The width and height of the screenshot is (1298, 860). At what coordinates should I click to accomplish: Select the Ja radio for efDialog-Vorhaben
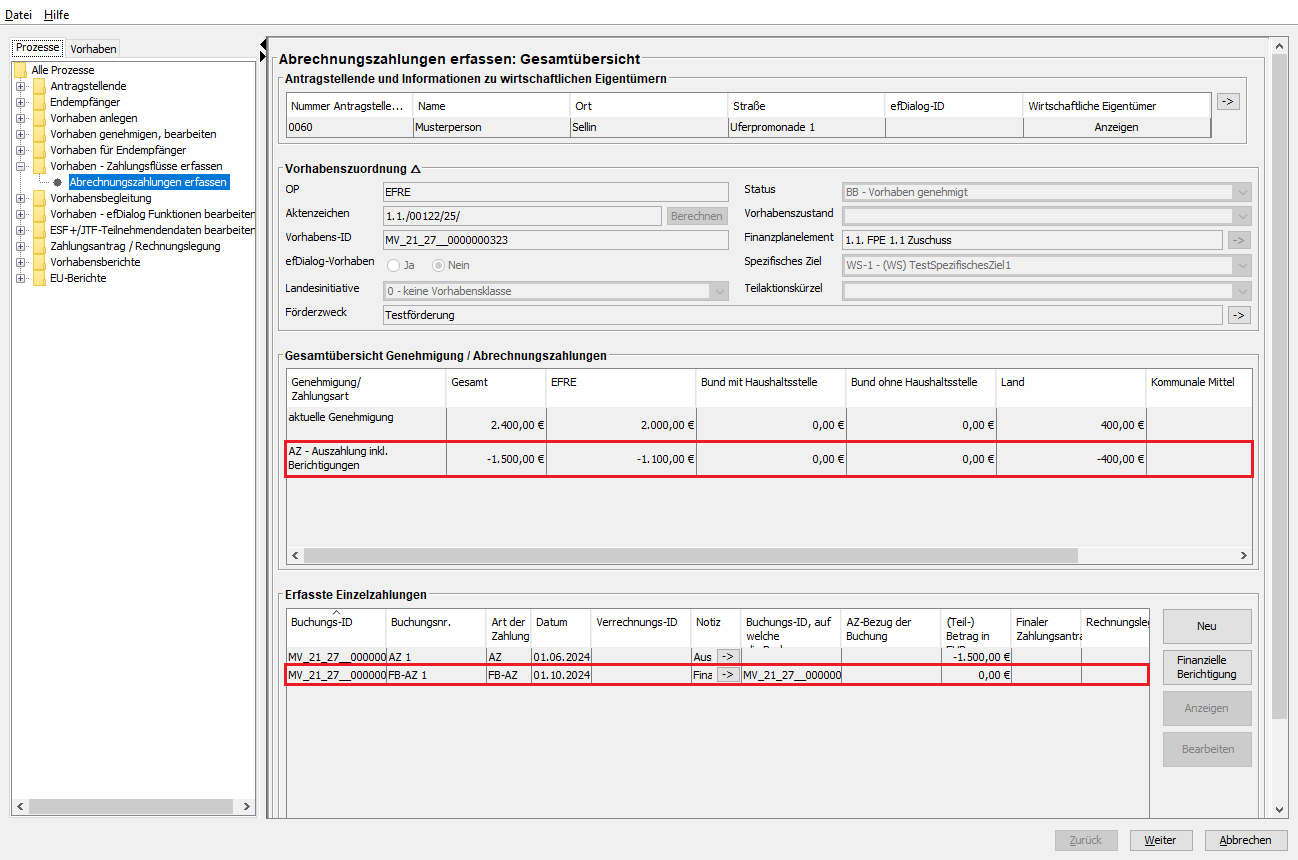393,265
